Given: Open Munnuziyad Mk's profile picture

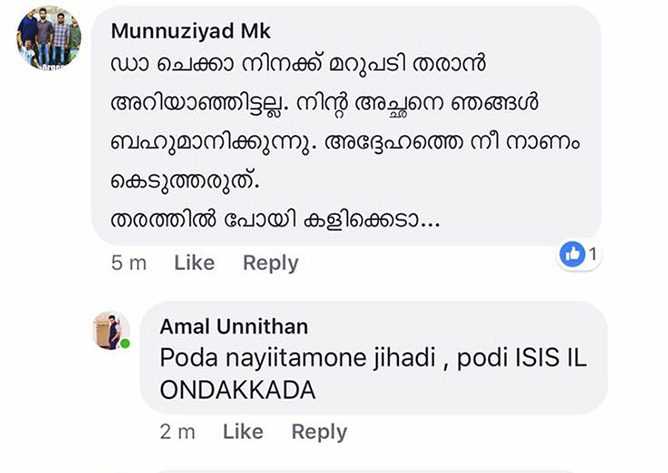Looking at the screenshot, I should [48, 39].
